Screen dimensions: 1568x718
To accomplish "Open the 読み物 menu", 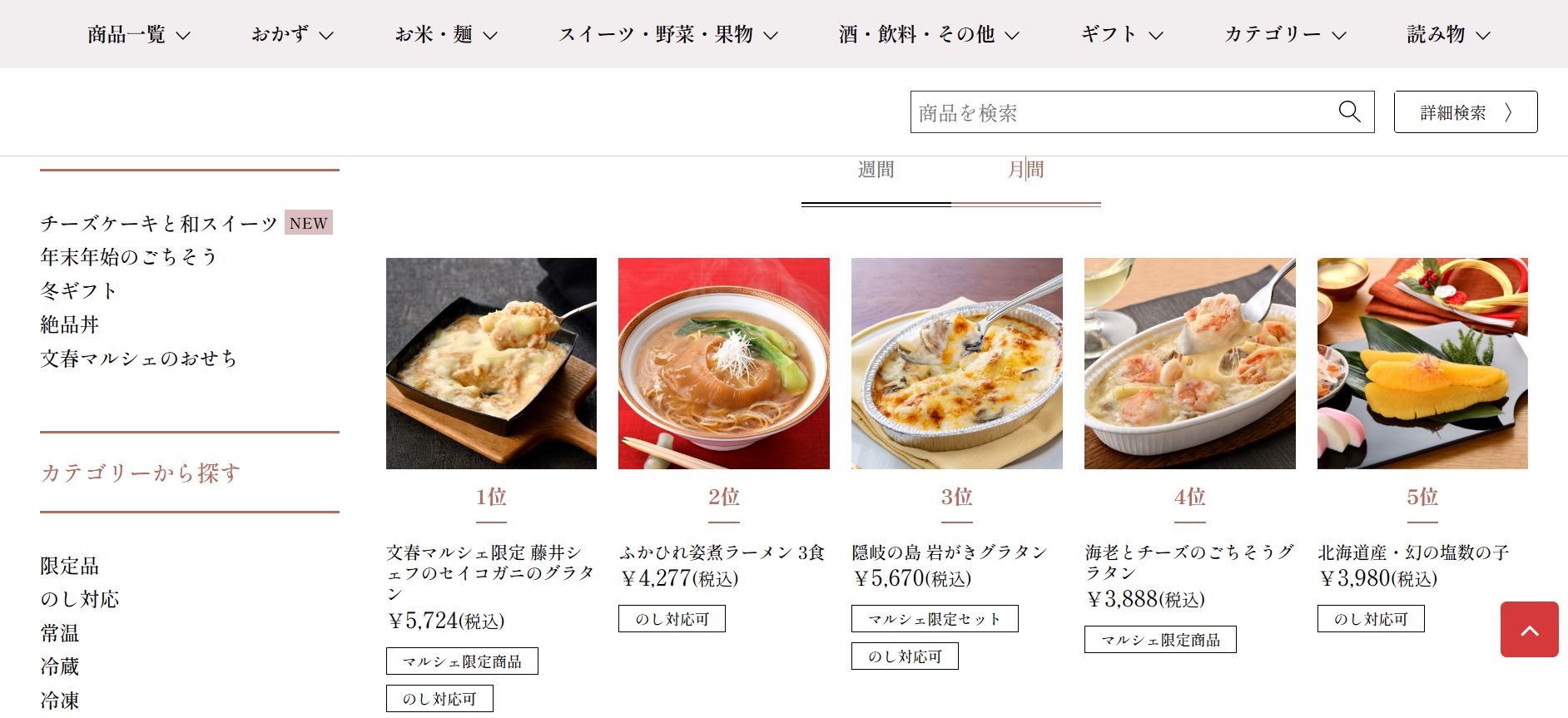I will tap(1448, 34).
